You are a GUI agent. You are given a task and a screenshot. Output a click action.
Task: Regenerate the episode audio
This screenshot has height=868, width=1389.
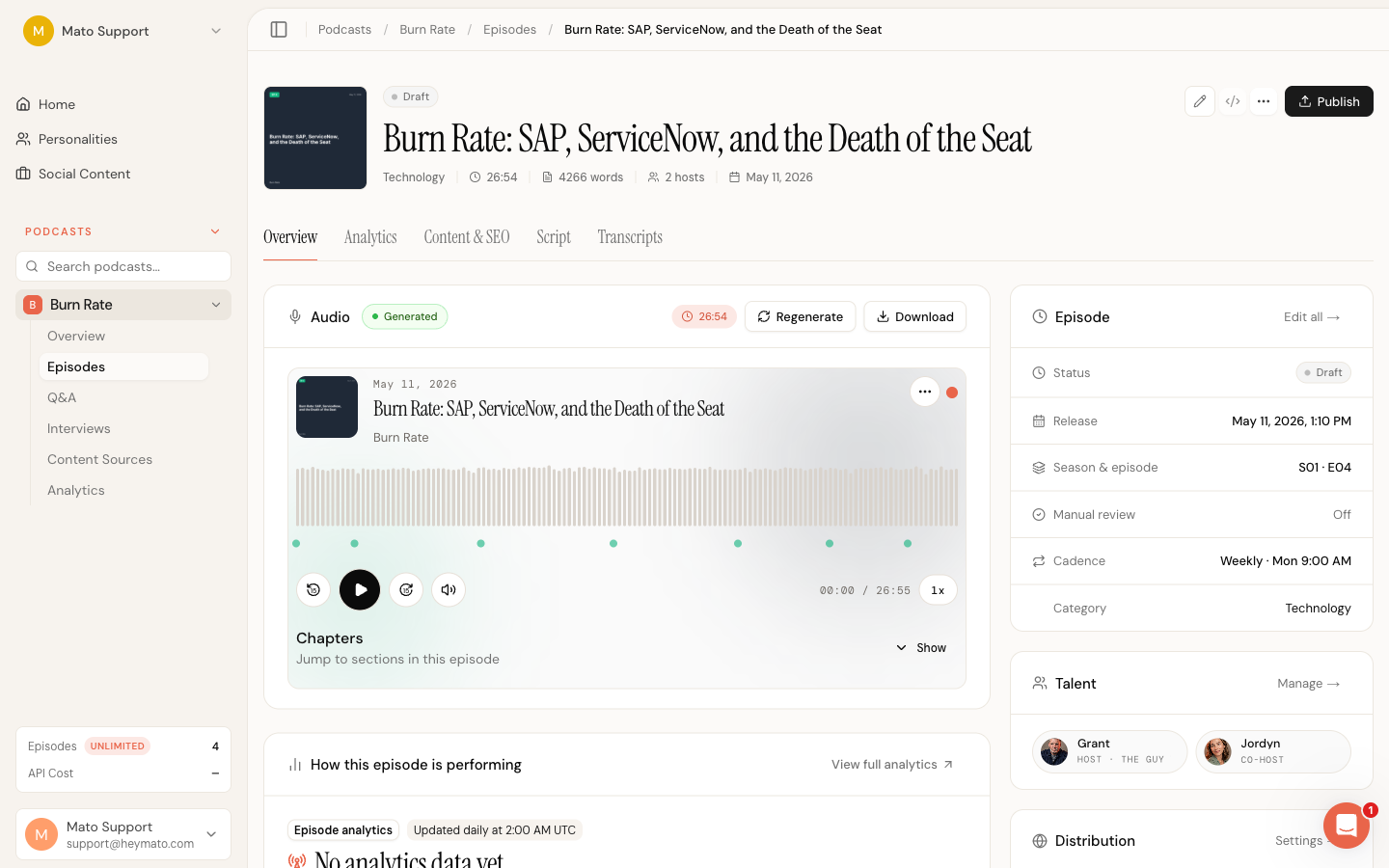point(800,316)
